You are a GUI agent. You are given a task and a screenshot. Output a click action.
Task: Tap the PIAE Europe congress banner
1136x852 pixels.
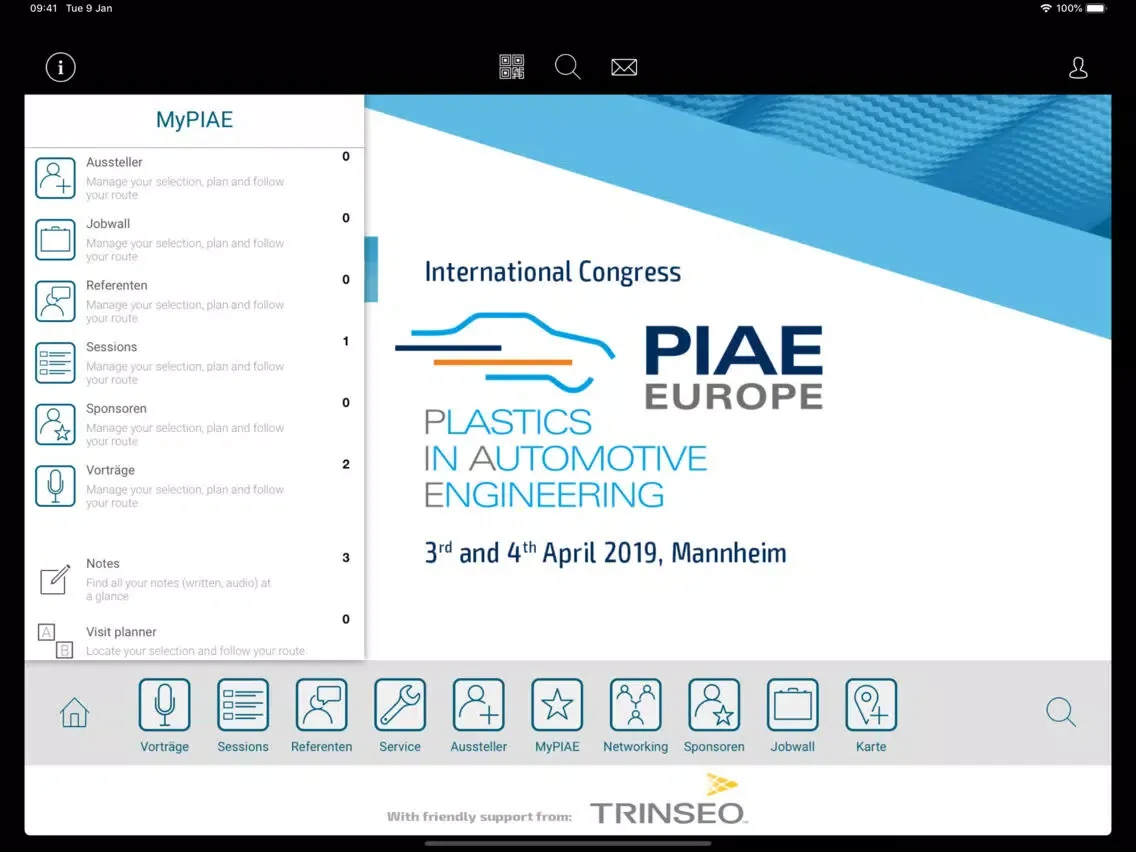[x=738, y=377]
